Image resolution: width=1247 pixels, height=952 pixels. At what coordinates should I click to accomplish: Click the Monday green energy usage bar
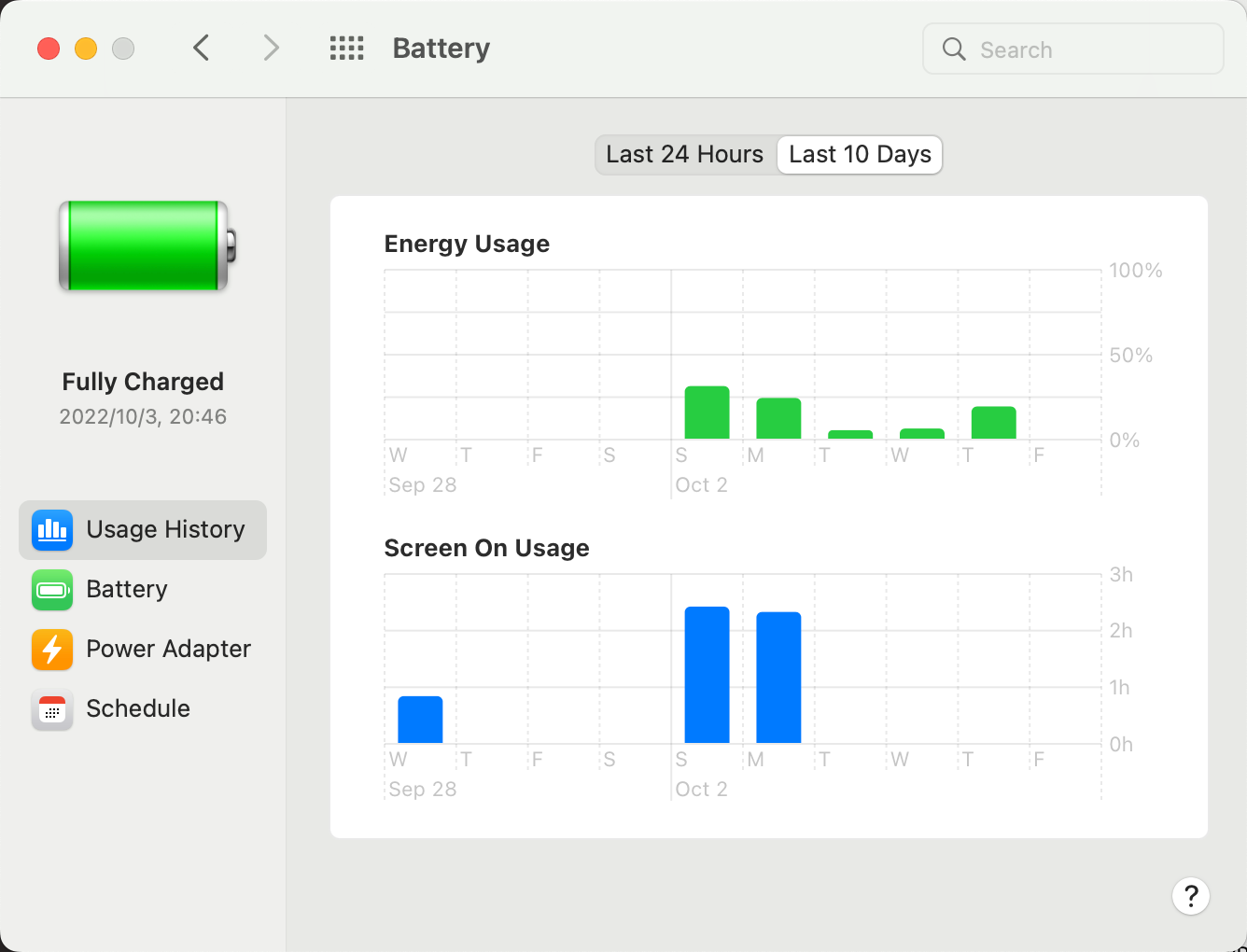tap(778, 418)
